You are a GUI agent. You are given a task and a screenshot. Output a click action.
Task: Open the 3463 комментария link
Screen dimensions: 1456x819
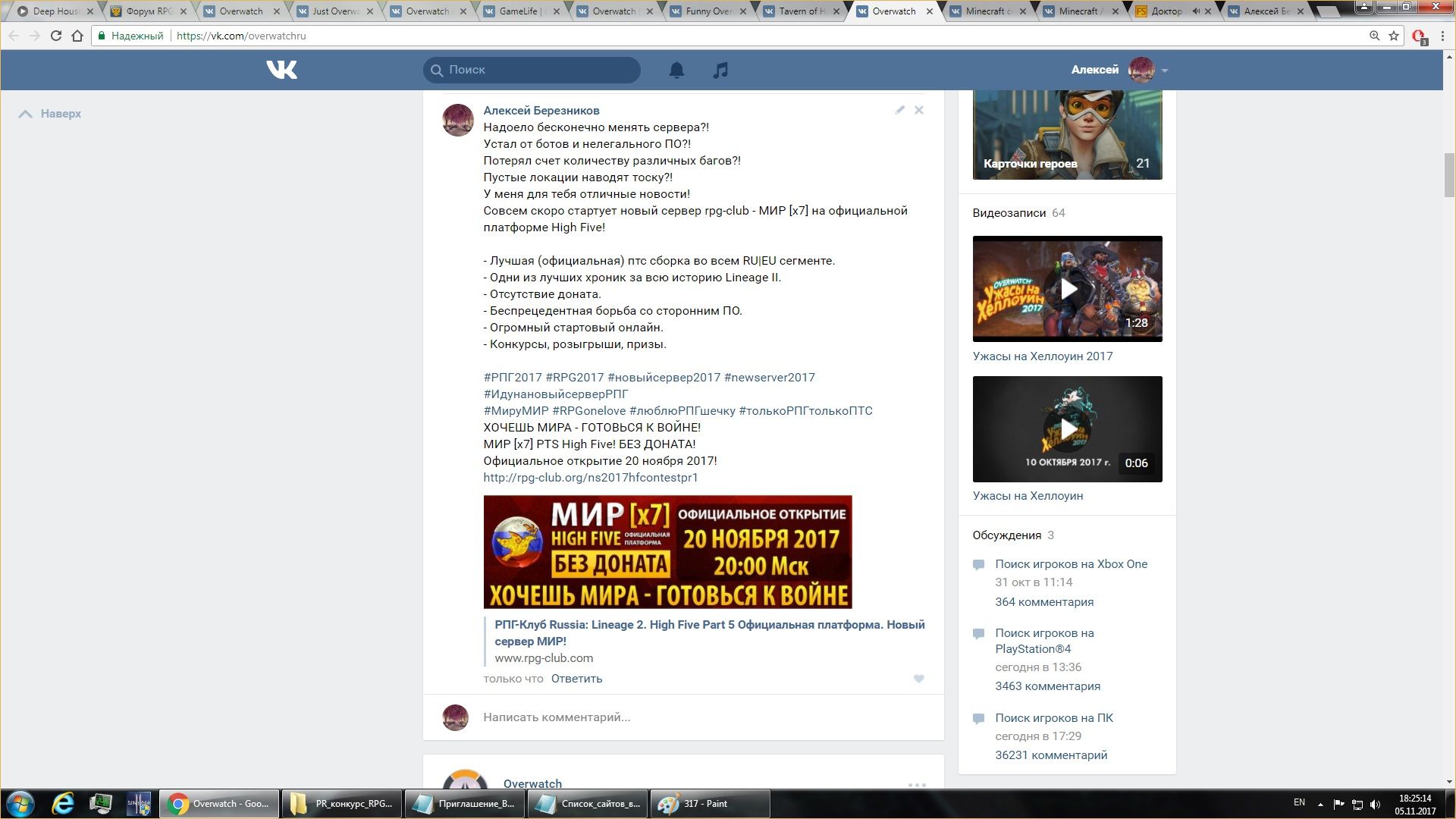coord(1047,686)
